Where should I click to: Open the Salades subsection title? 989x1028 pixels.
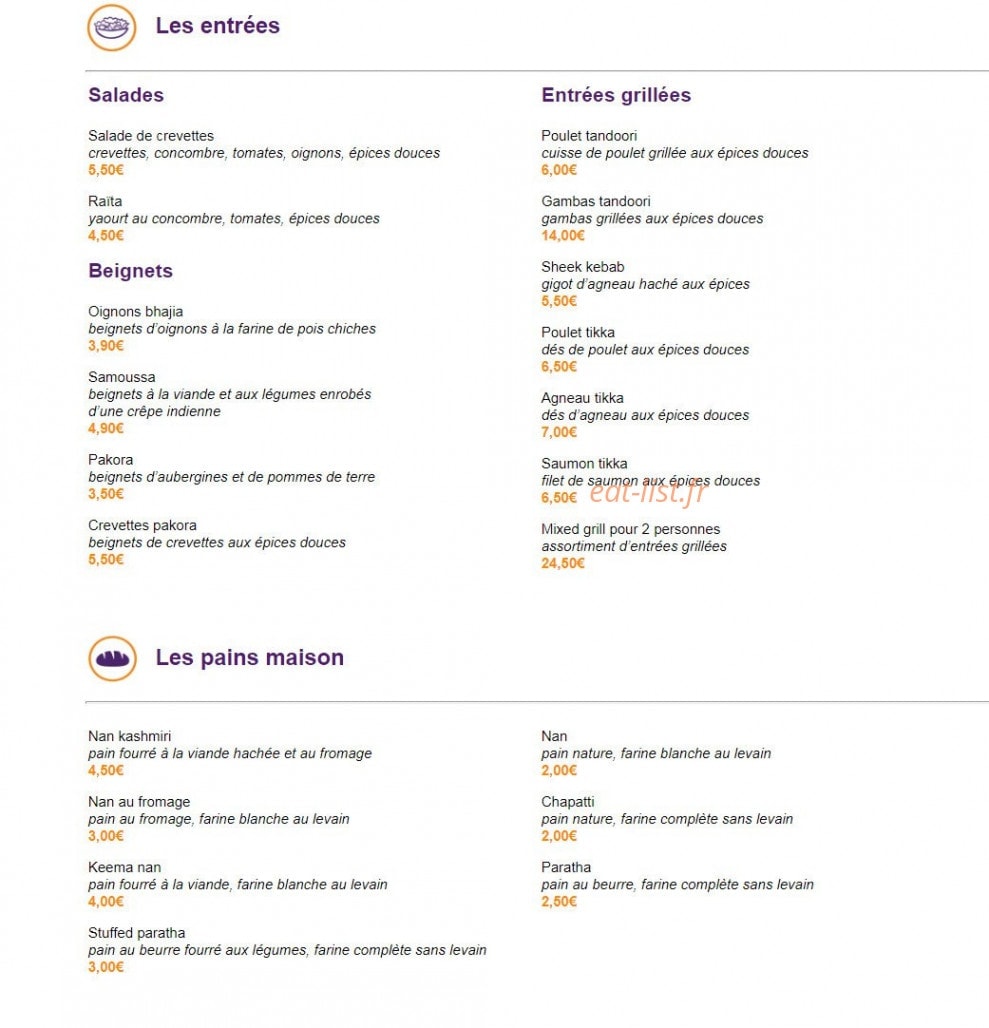tap(126, 94)
